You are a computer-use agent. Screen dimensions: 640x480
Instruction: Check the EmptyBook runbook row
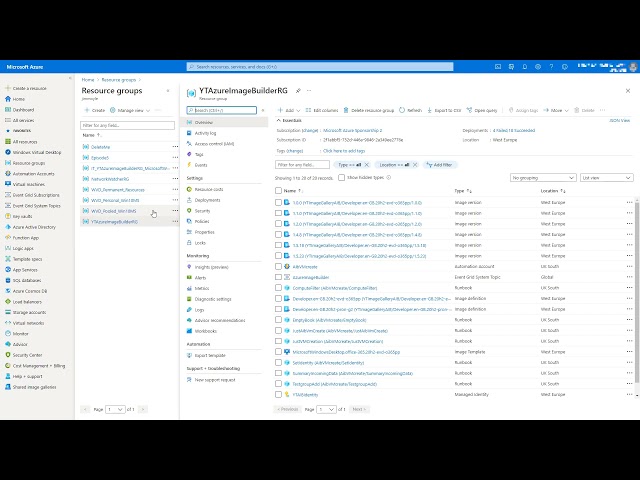pos(278,320)
